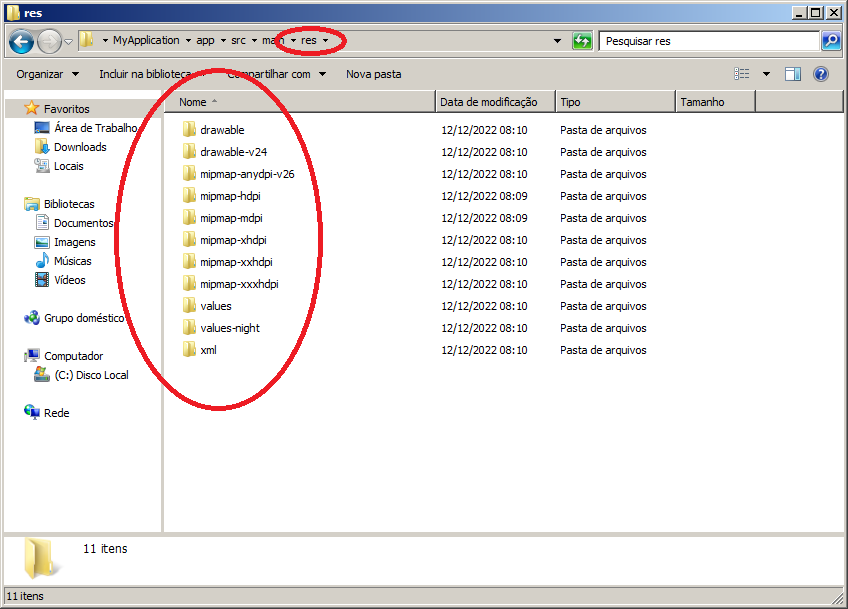Open Downloads in Favoritos
848x609 pixels.
[x=79, y=147]
